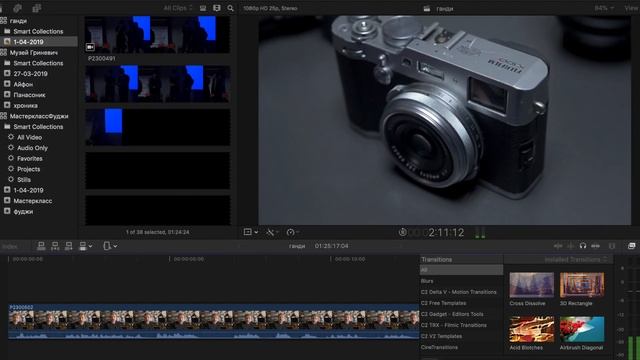Select the C2 Free Templates category

[443, 303]
